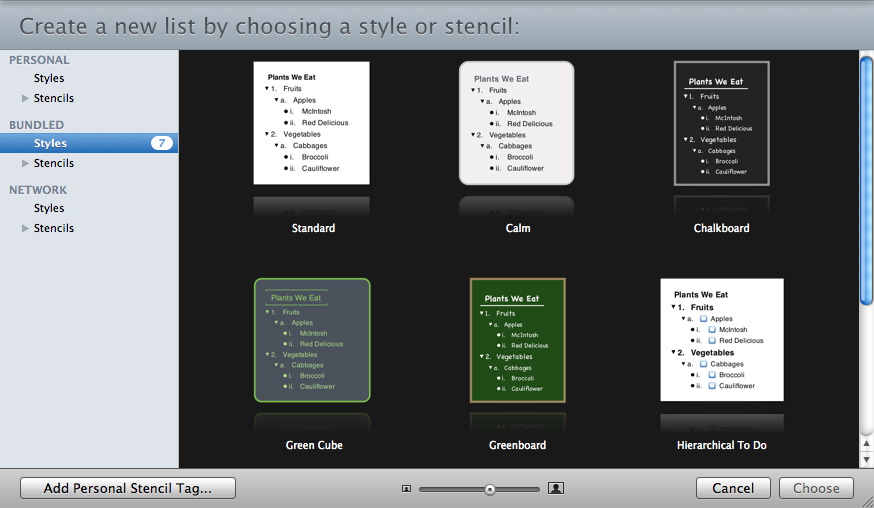Open Styles under Personal section
The height and width of the screenshot is (508, 874).
click(x=49, y=78)
